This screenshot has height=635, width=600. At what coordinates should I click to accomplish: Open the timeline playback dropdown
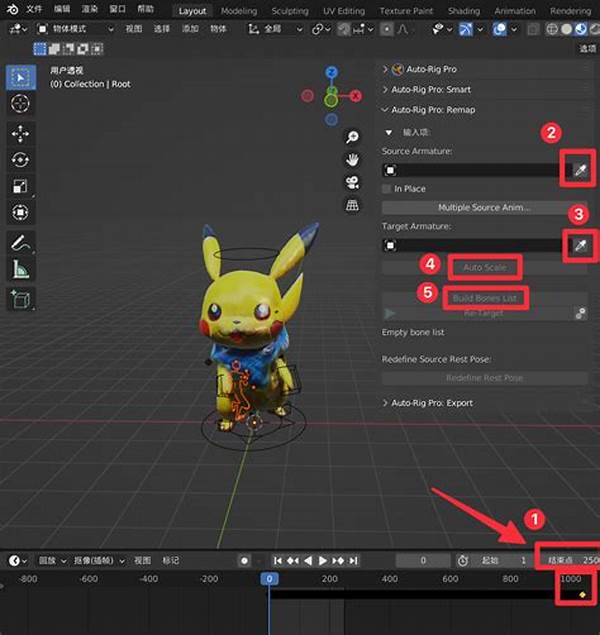(x=52, y=560)
